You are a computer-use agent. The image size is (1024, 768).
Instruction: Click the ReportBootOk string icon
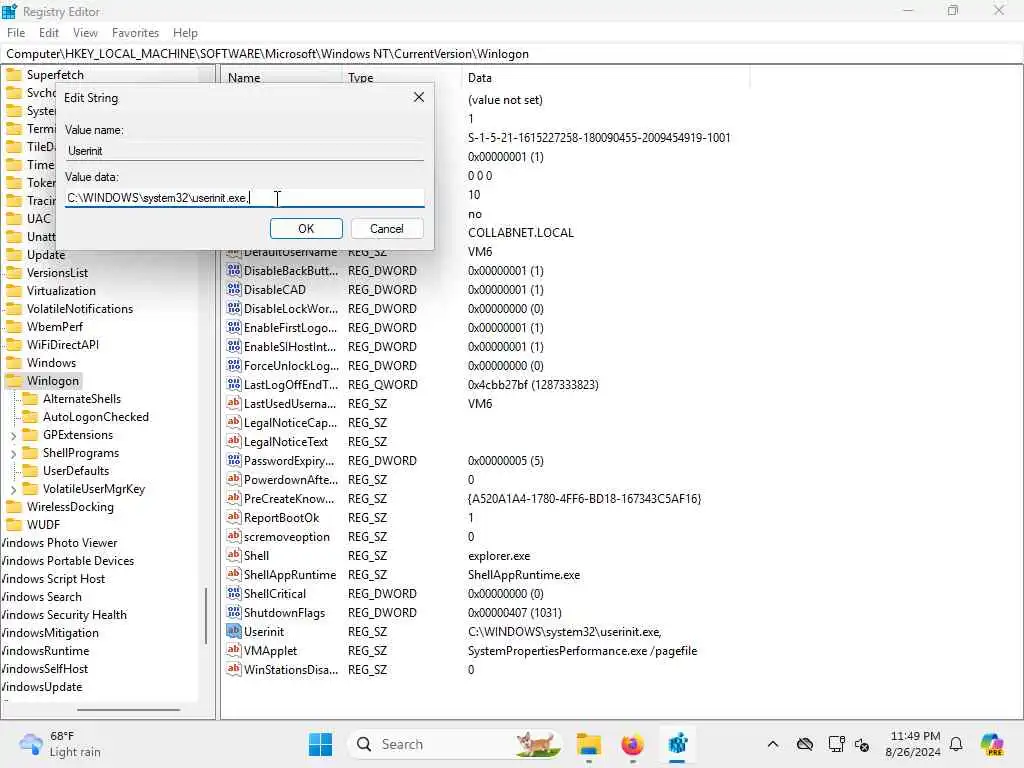[x=234, y=517]
